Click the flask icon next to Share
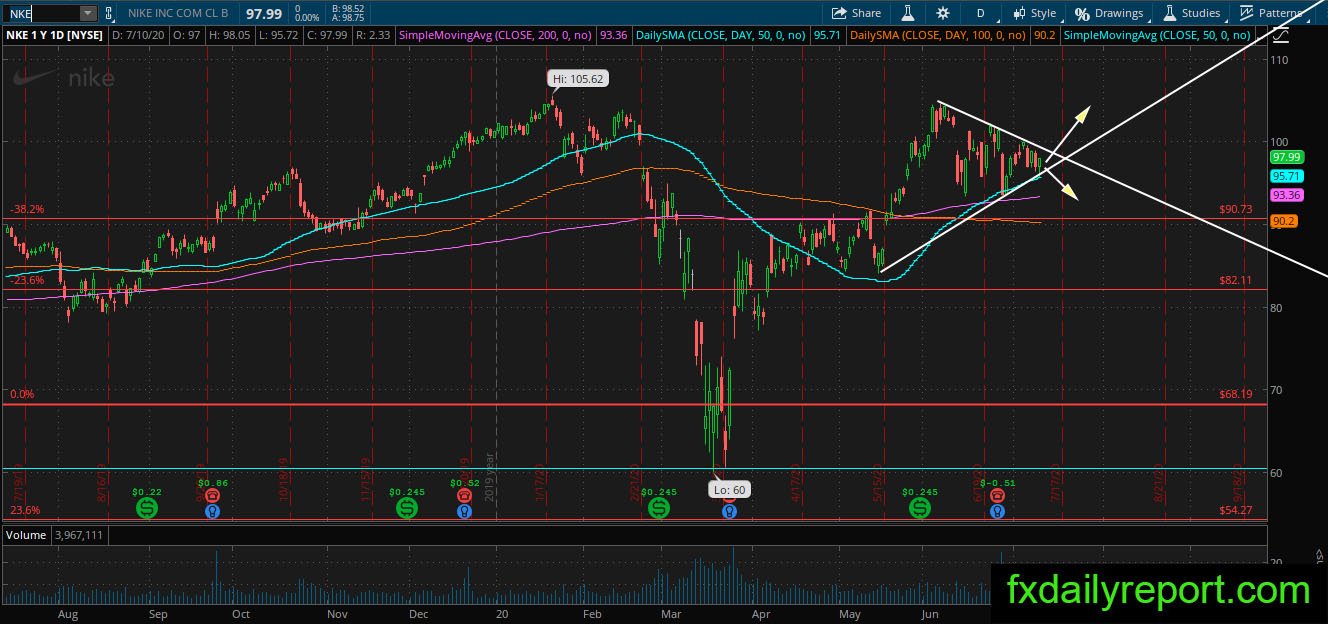Image resolution: width=1328 pixels, height=624 pixels. pyautogui.click(x=908, y=13)
